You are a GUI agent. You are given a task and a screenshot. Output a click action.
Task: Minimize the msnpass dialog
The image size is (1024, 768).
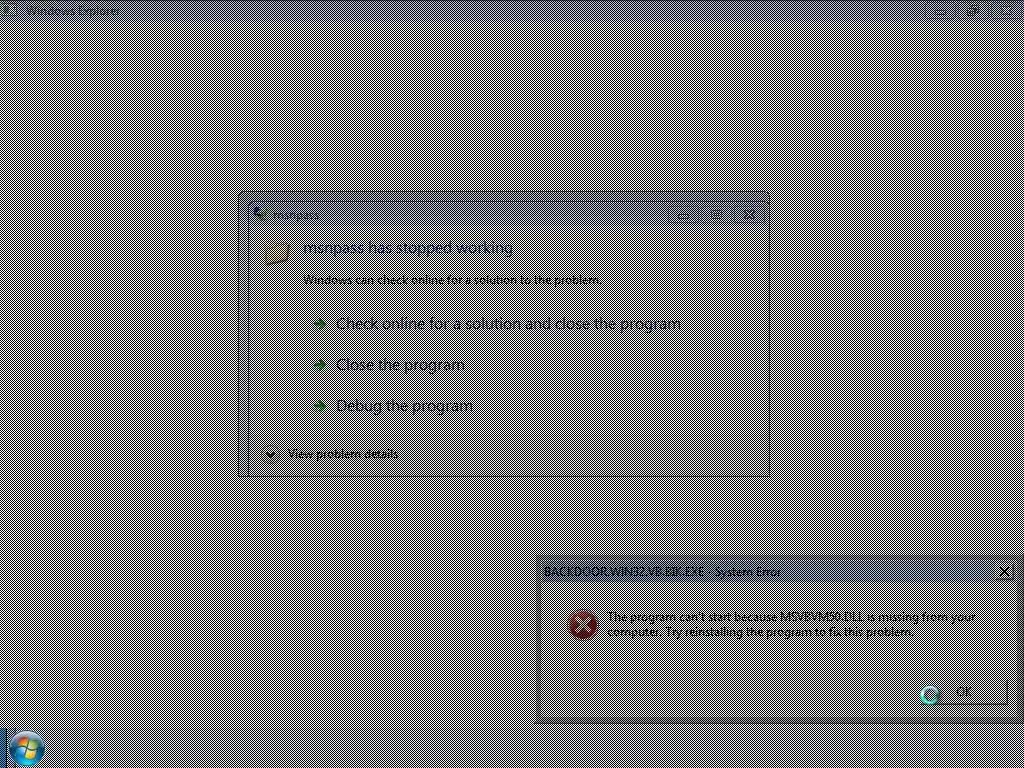tap(683, 214)
